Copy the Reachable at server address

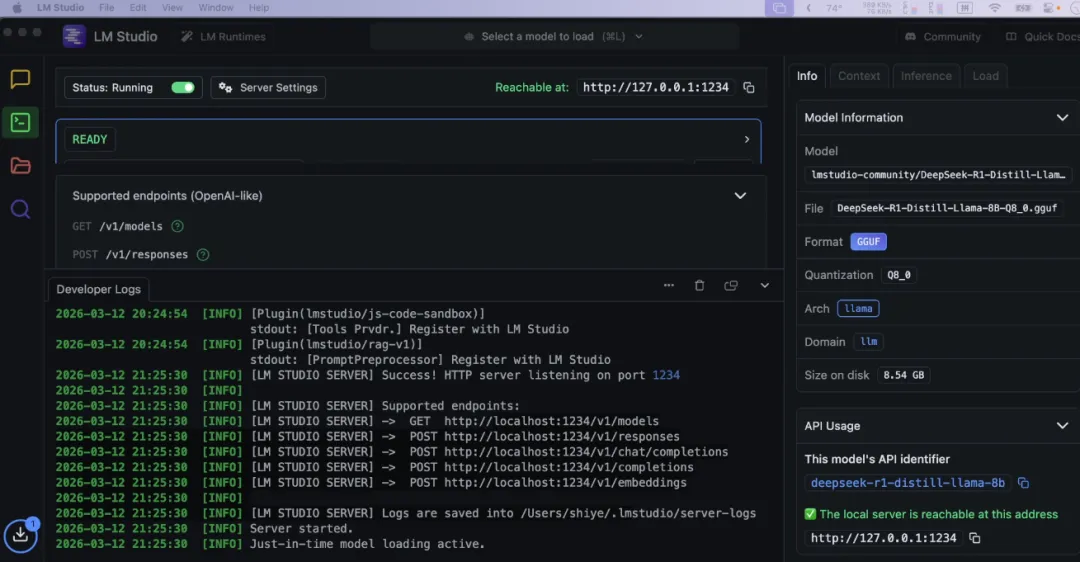(749, 87)
